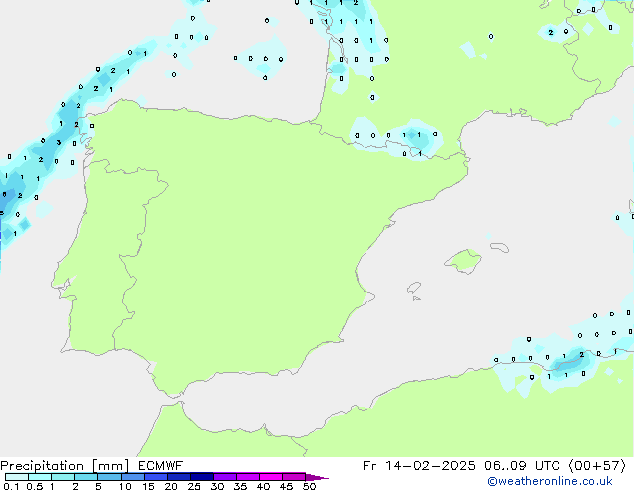Click the 'Precipitation' title word
Viewport: 634px width, 490px height.
(x=42, y=466)
